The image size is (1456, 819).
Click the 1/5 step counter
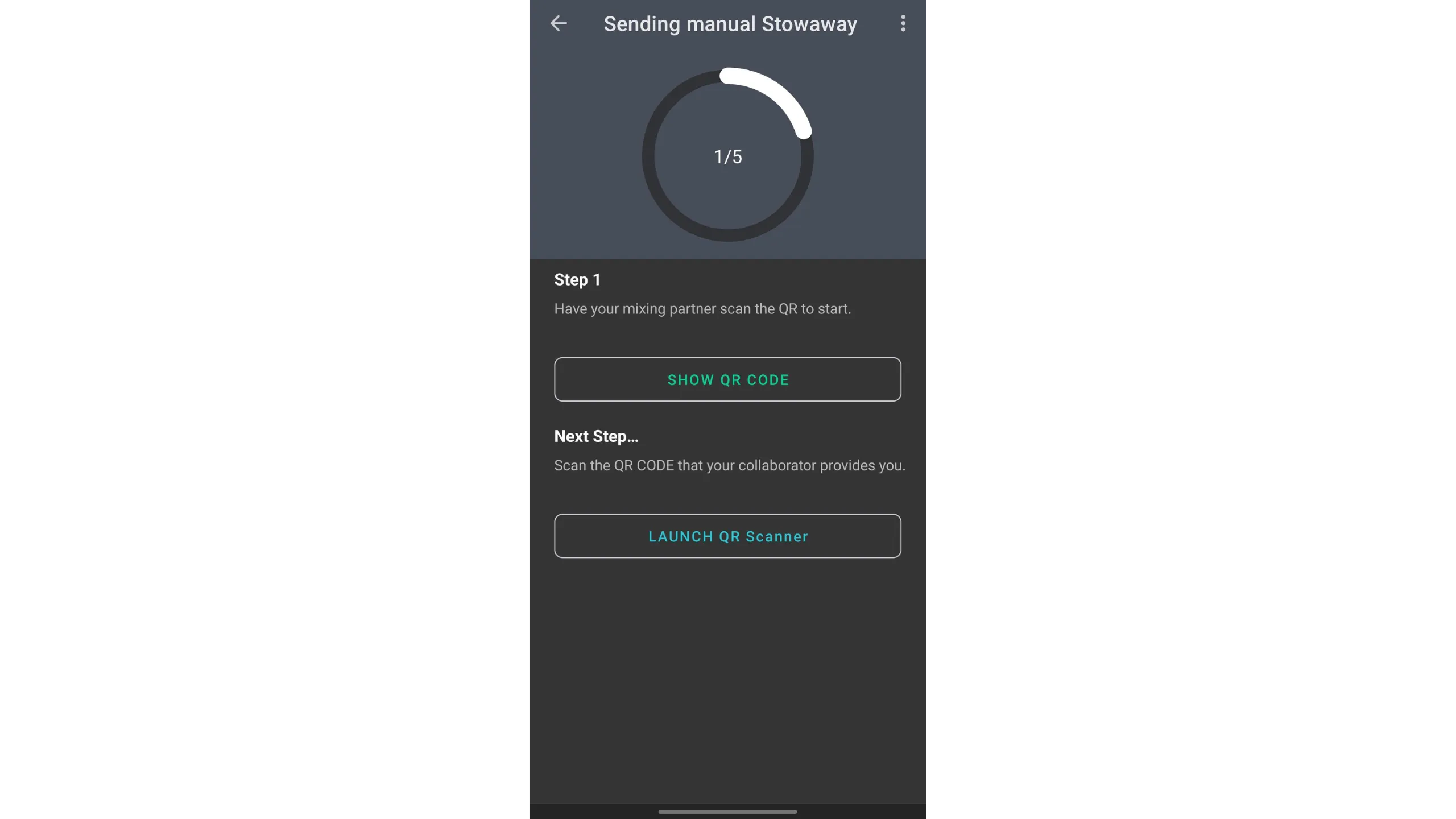[x=728, y=156]
